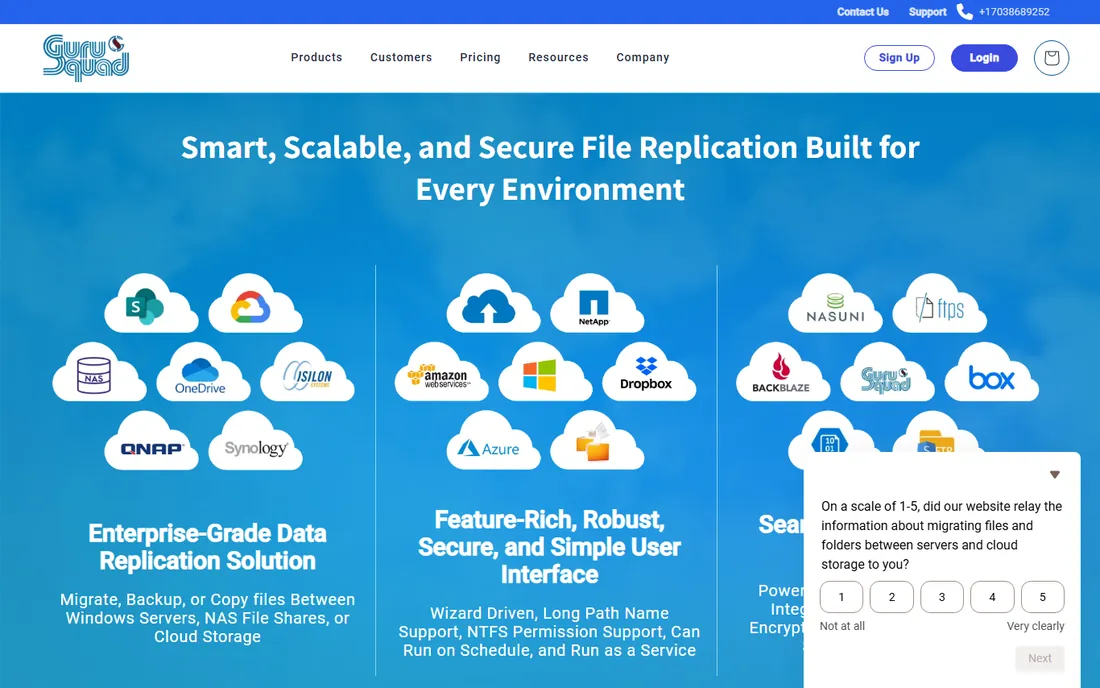
Task: Choose rating 5 in the survey
Action: pos(1042,597)
